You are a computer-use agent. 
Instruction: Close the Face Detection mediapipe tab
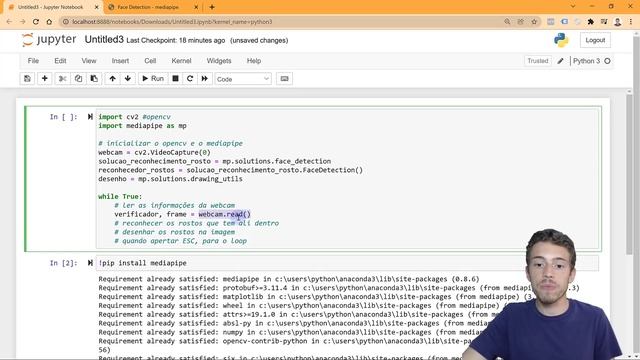tap(196, 7)
